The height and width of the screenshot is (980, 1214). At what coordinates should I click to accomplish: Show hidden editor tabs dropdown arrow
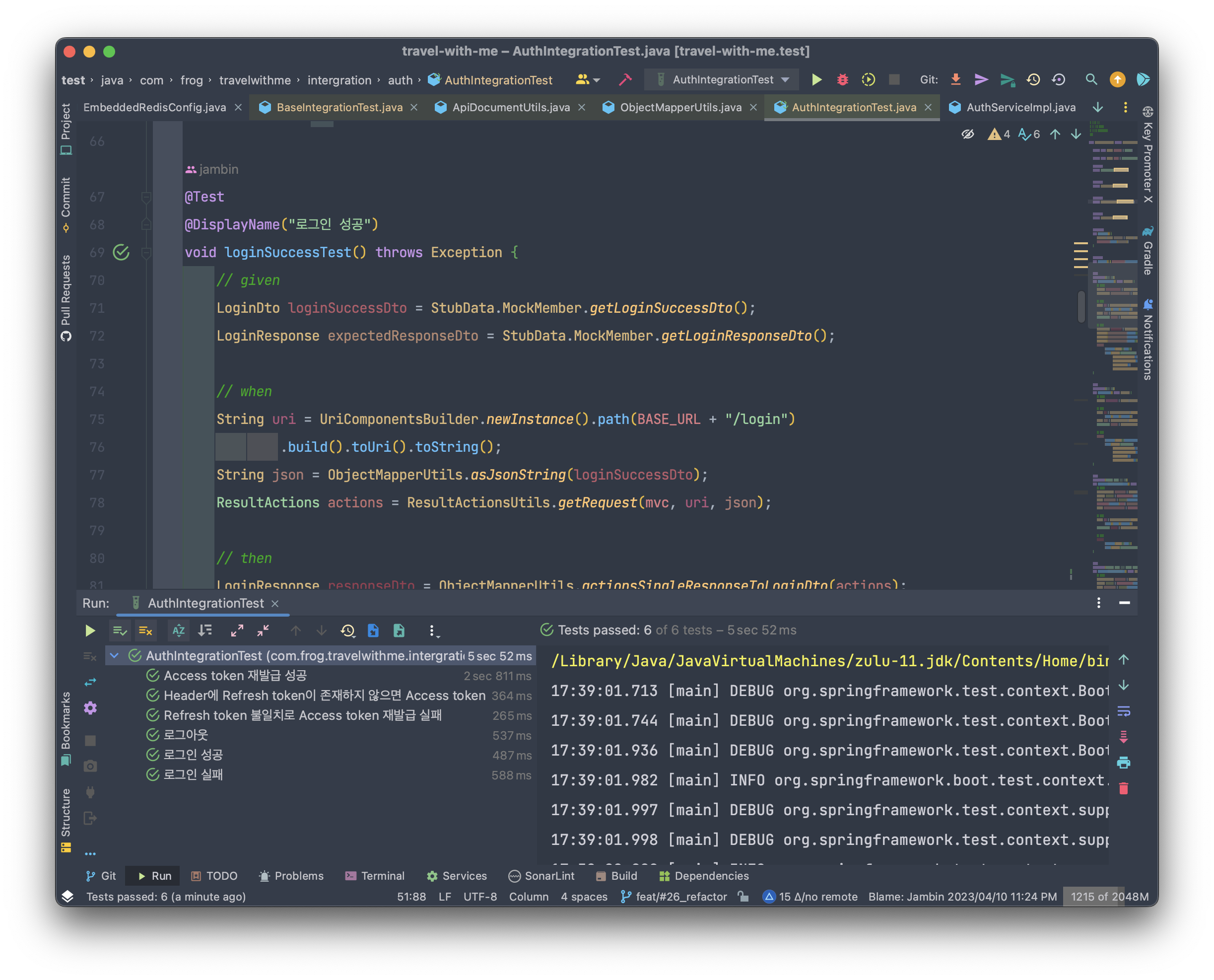pyautogui.click(x=1097, y=107)
